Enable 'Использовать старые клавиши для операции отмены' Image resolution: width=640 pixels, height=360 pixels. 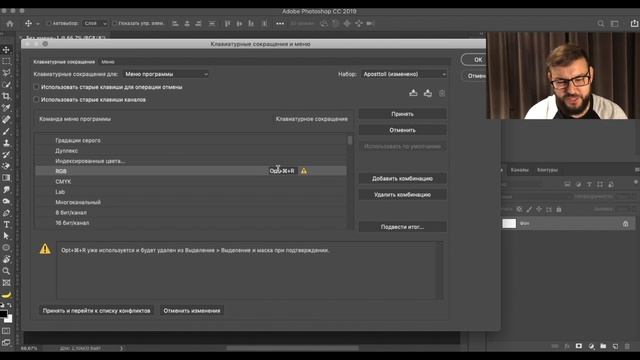point(36,87)
